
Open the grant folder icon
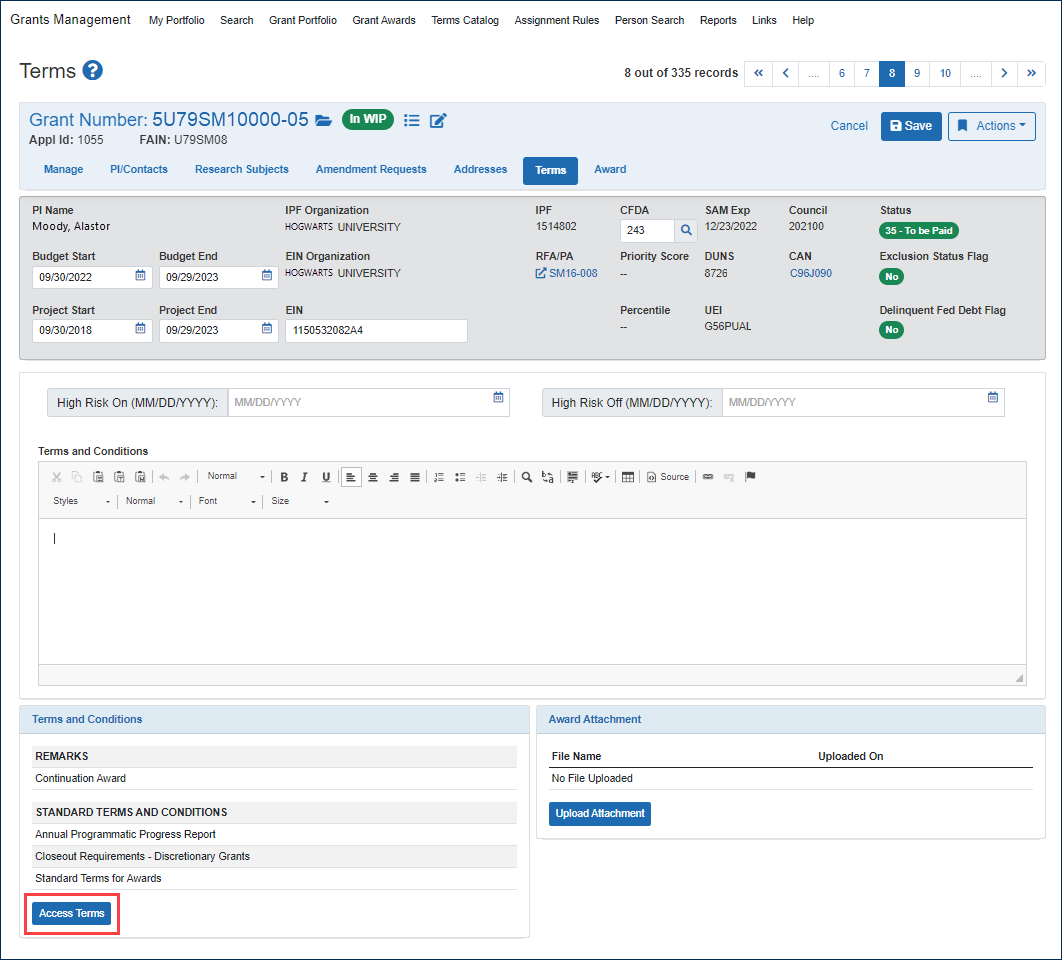tap(324, 121)
